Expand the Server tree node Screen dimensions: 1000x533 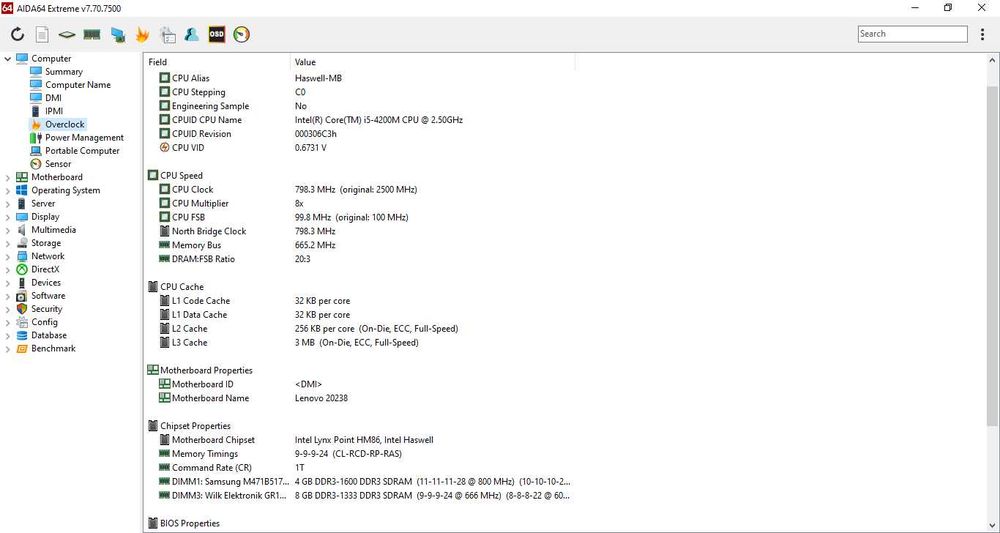(x=8, y=204)
